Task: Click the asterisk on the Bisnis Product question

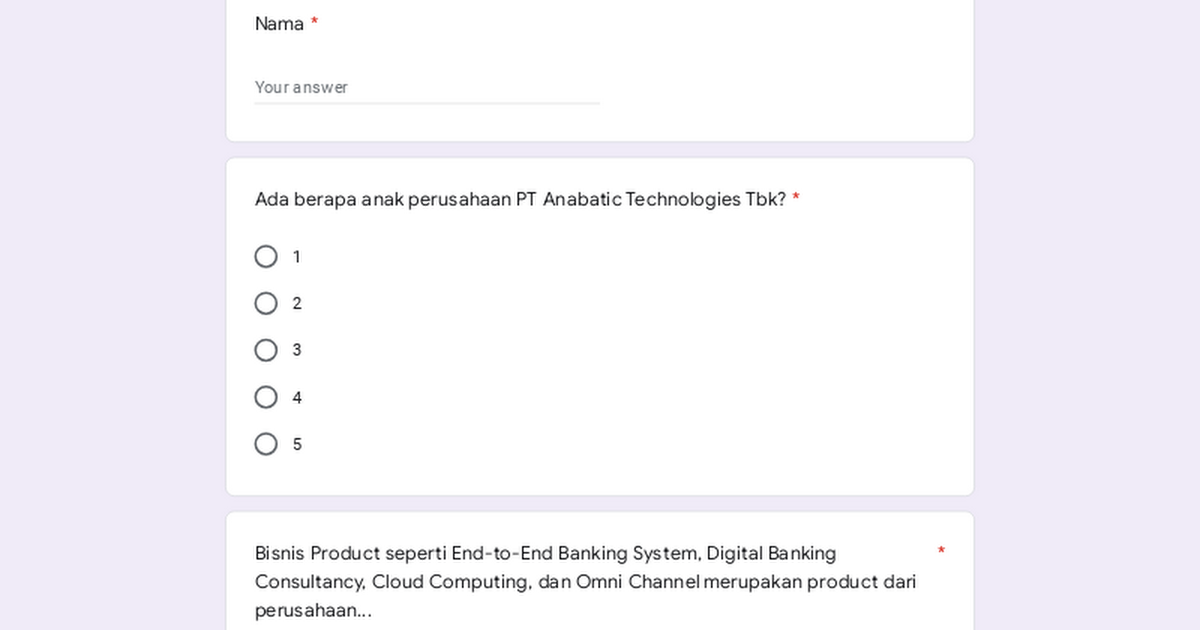Action: tap(941, 552)
